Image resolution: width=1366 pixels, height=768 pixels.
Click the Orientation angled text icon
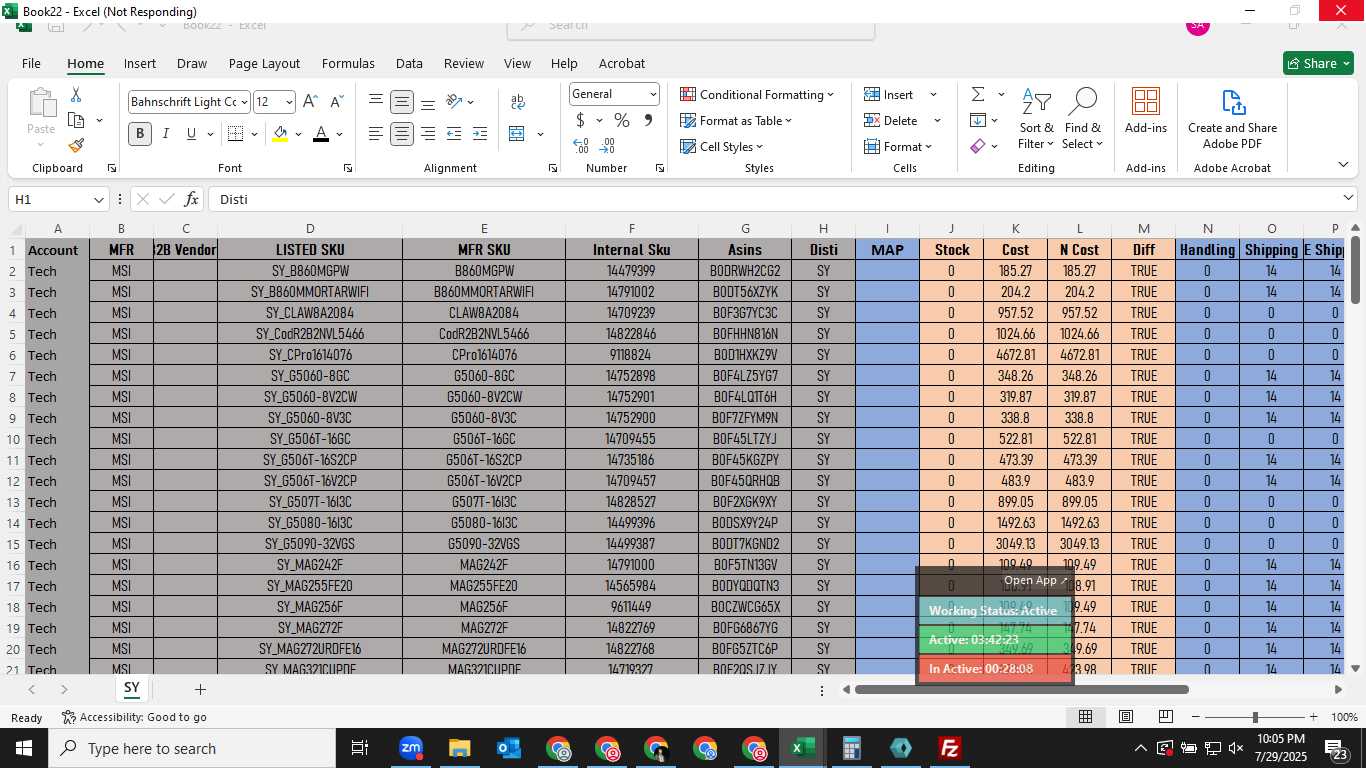[454, 102]
